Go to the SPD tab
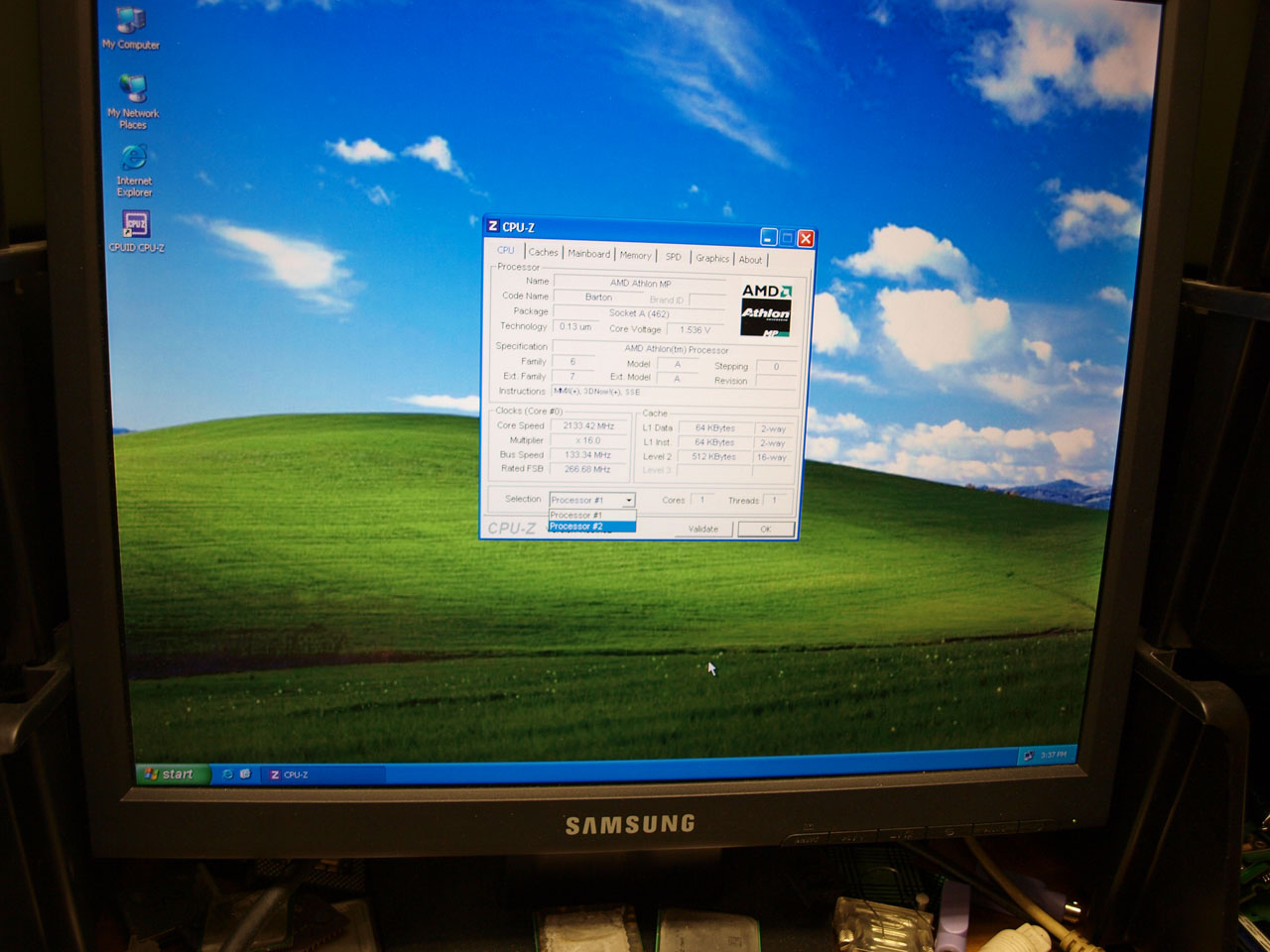 click(673, 257)
